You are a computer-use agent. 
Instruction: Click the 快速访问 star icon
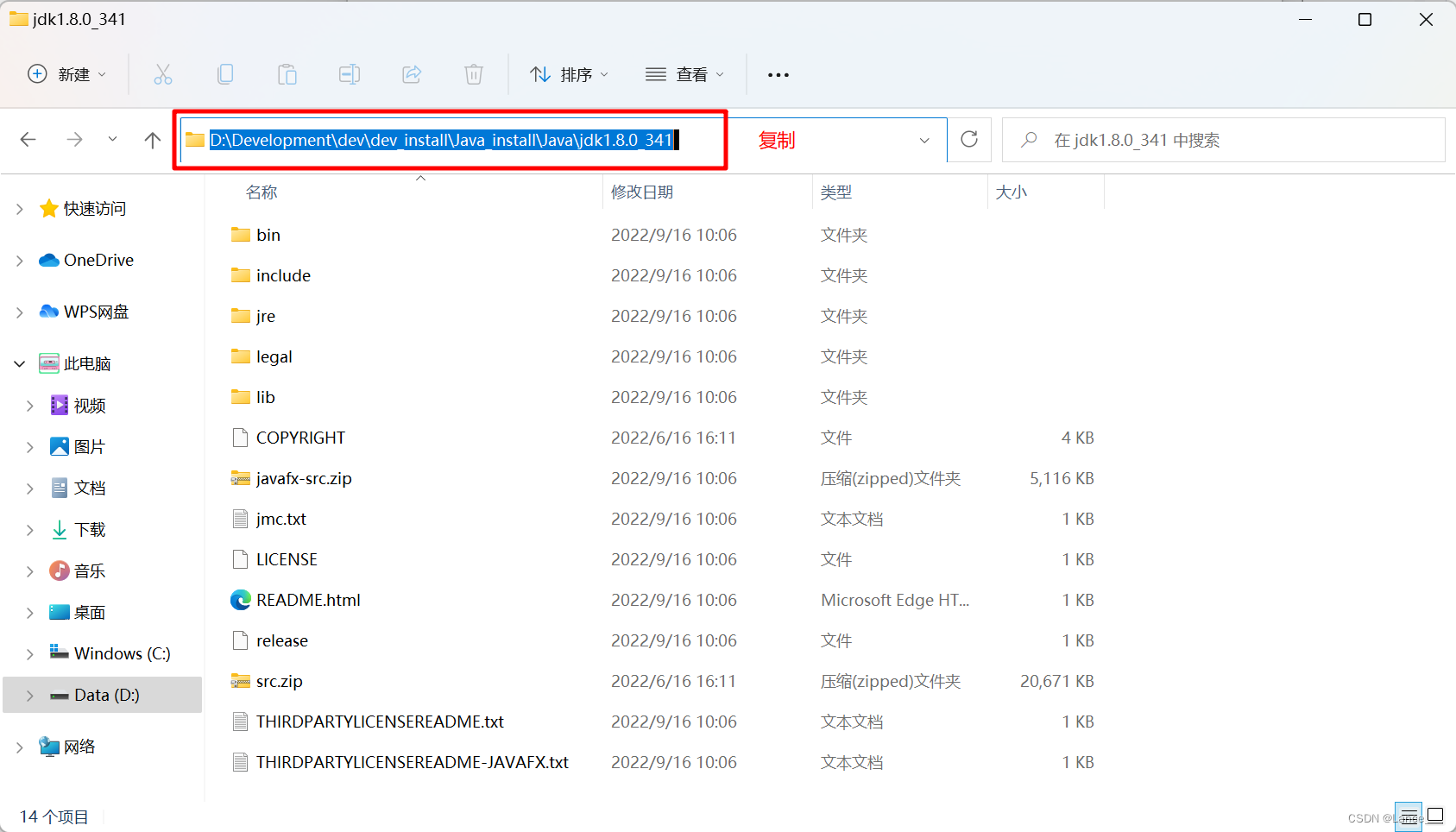[x=49, y=208]
